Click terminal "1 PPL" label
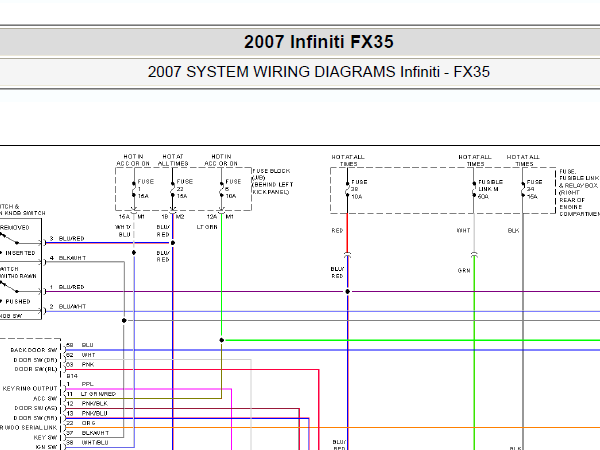Viewport: 600px width, 450px height. click(80, 384)
